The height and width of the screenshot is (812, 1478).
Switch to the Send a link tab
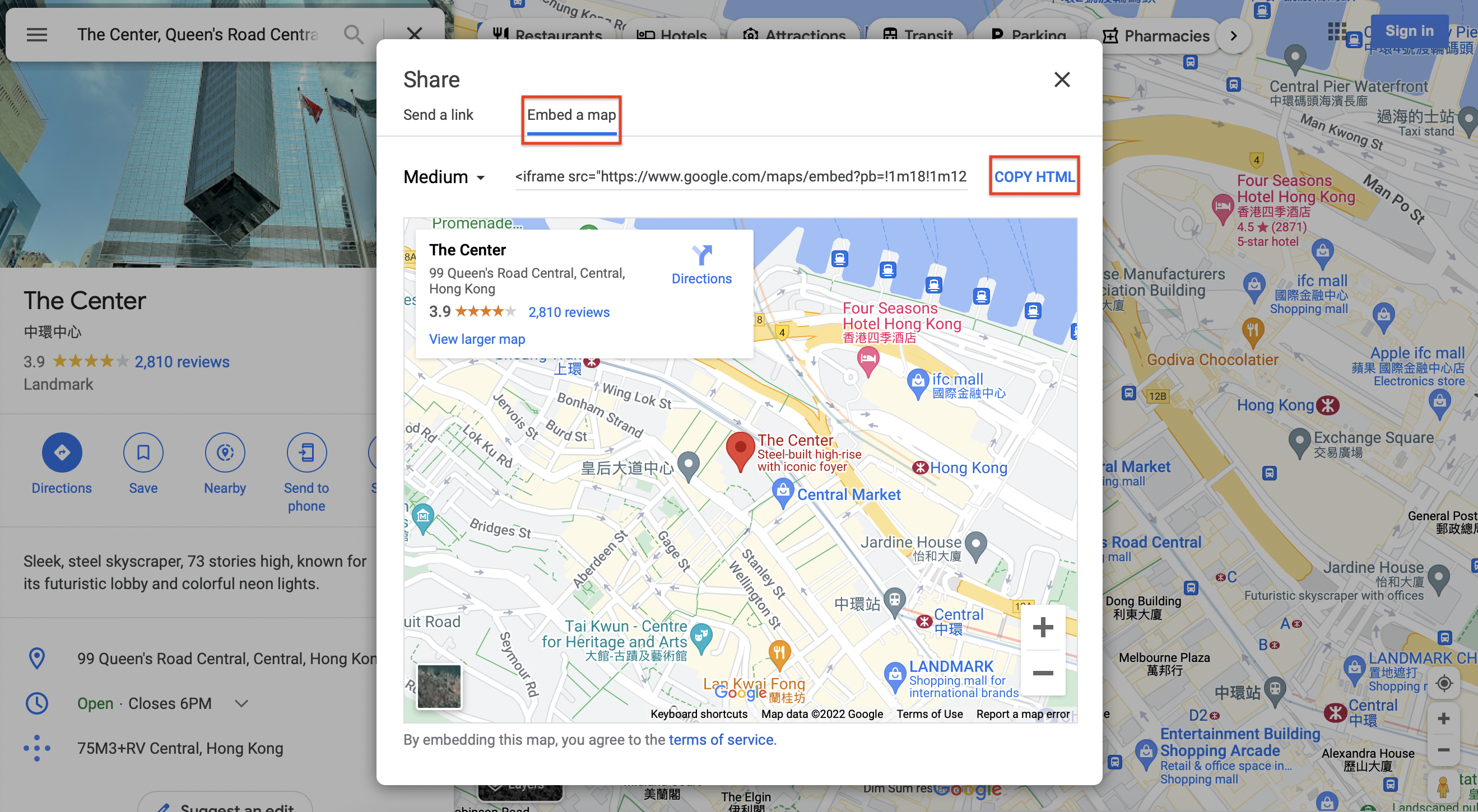pos(438,115)
